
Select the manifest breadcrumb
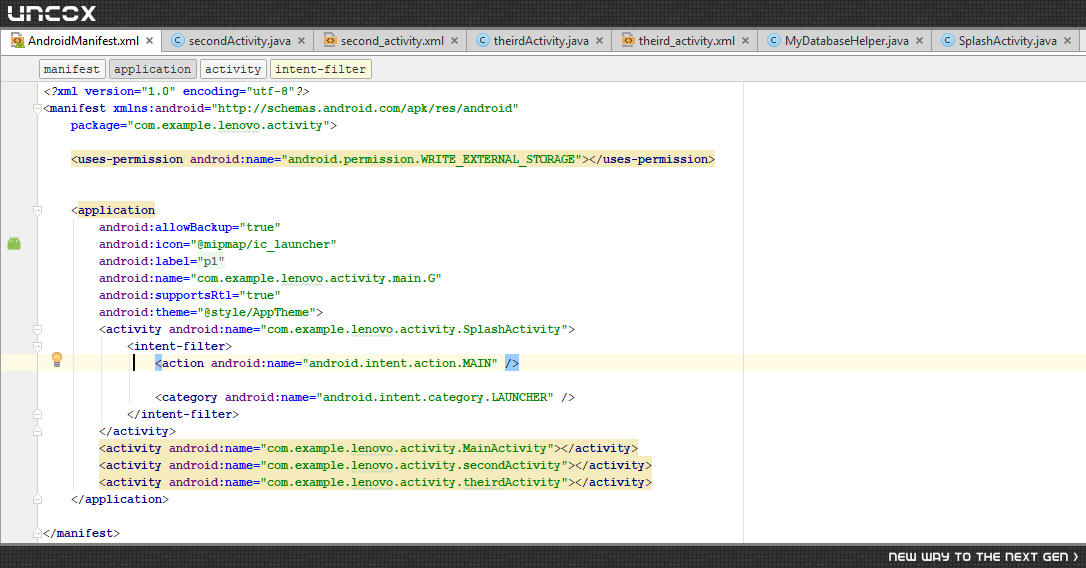click(x=72, y=69)
